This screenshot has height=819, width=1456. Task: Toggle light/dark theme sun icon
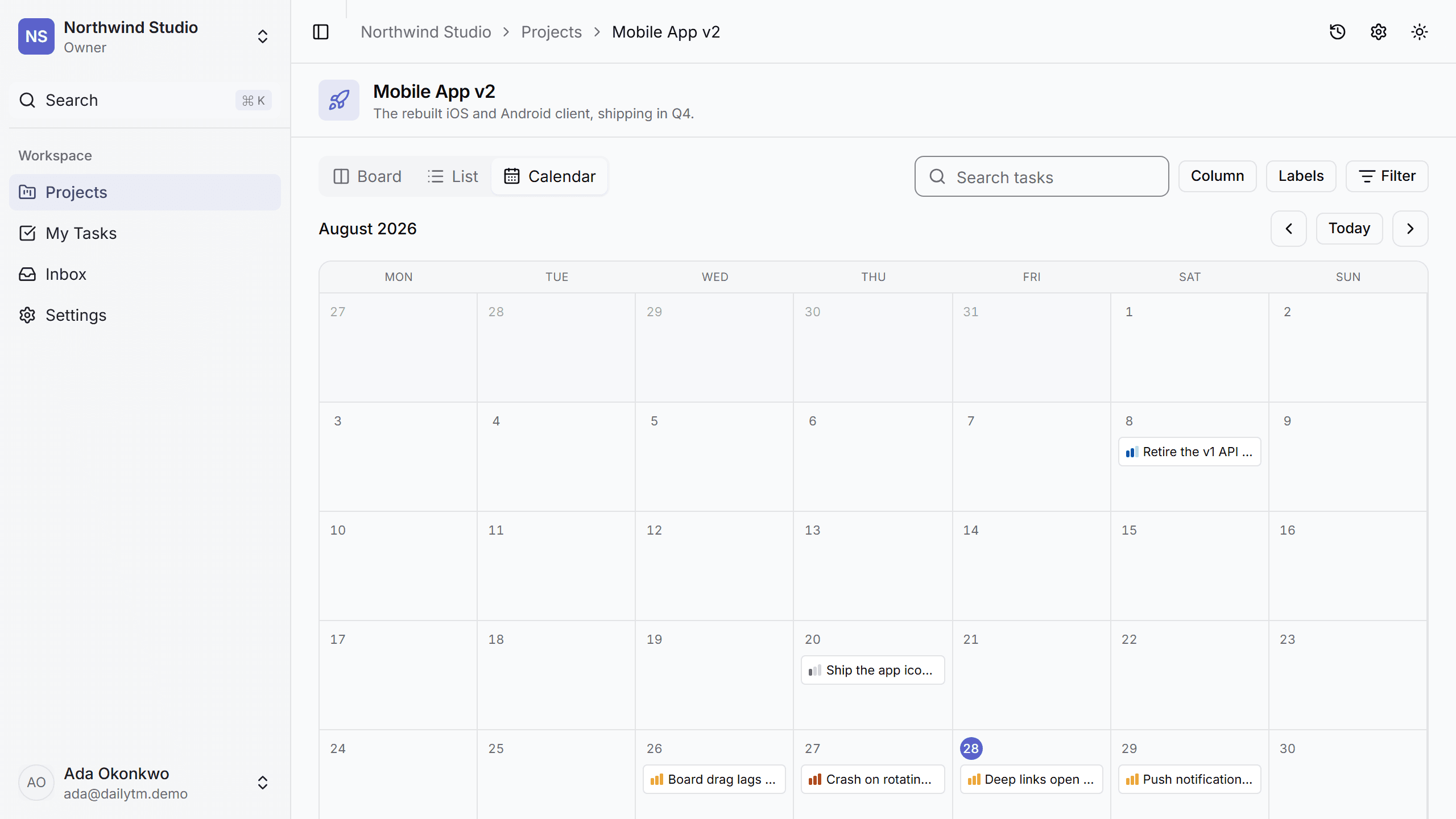[x=1420, y=32]
